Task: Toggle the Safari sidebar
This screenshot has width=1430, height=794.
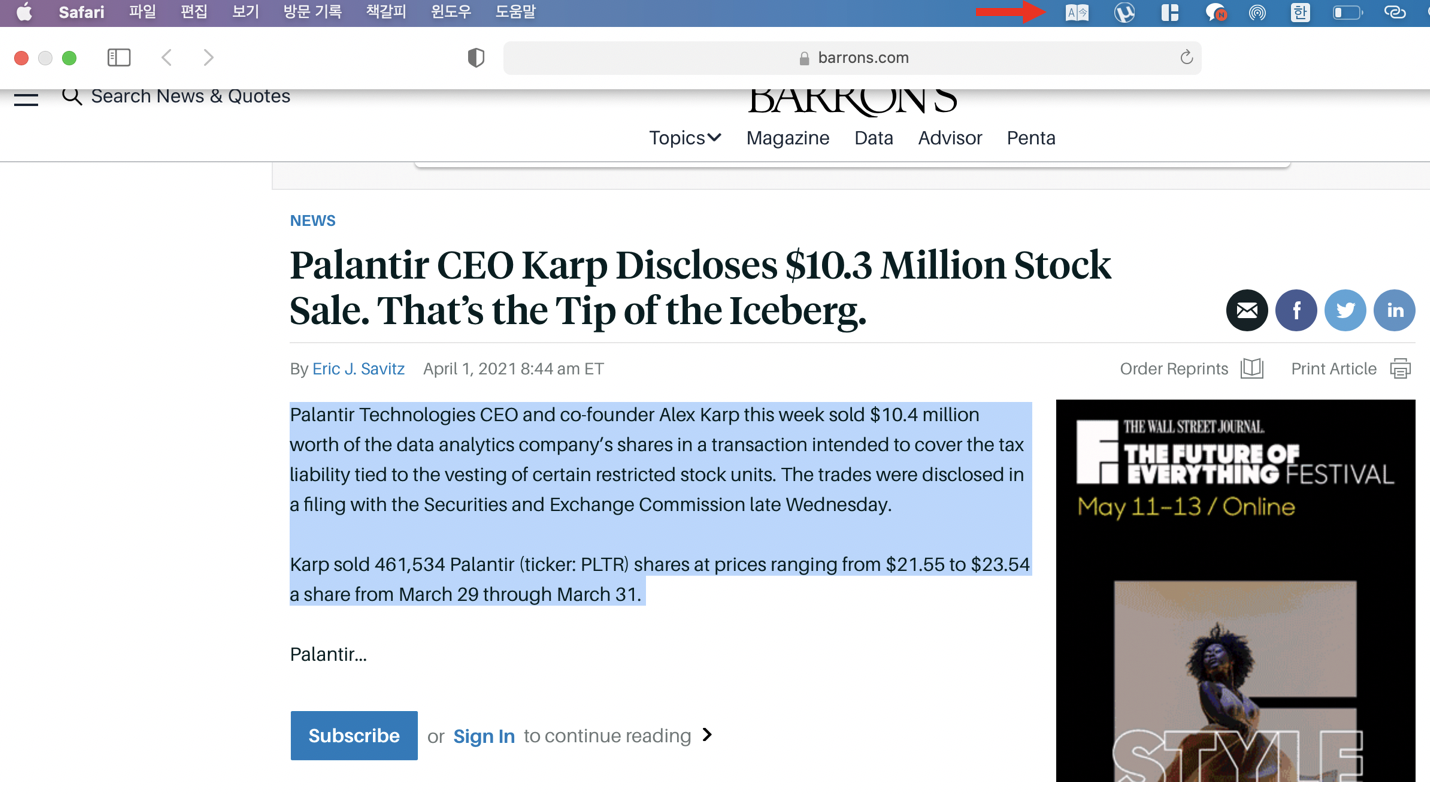Action: click(119, 58)
